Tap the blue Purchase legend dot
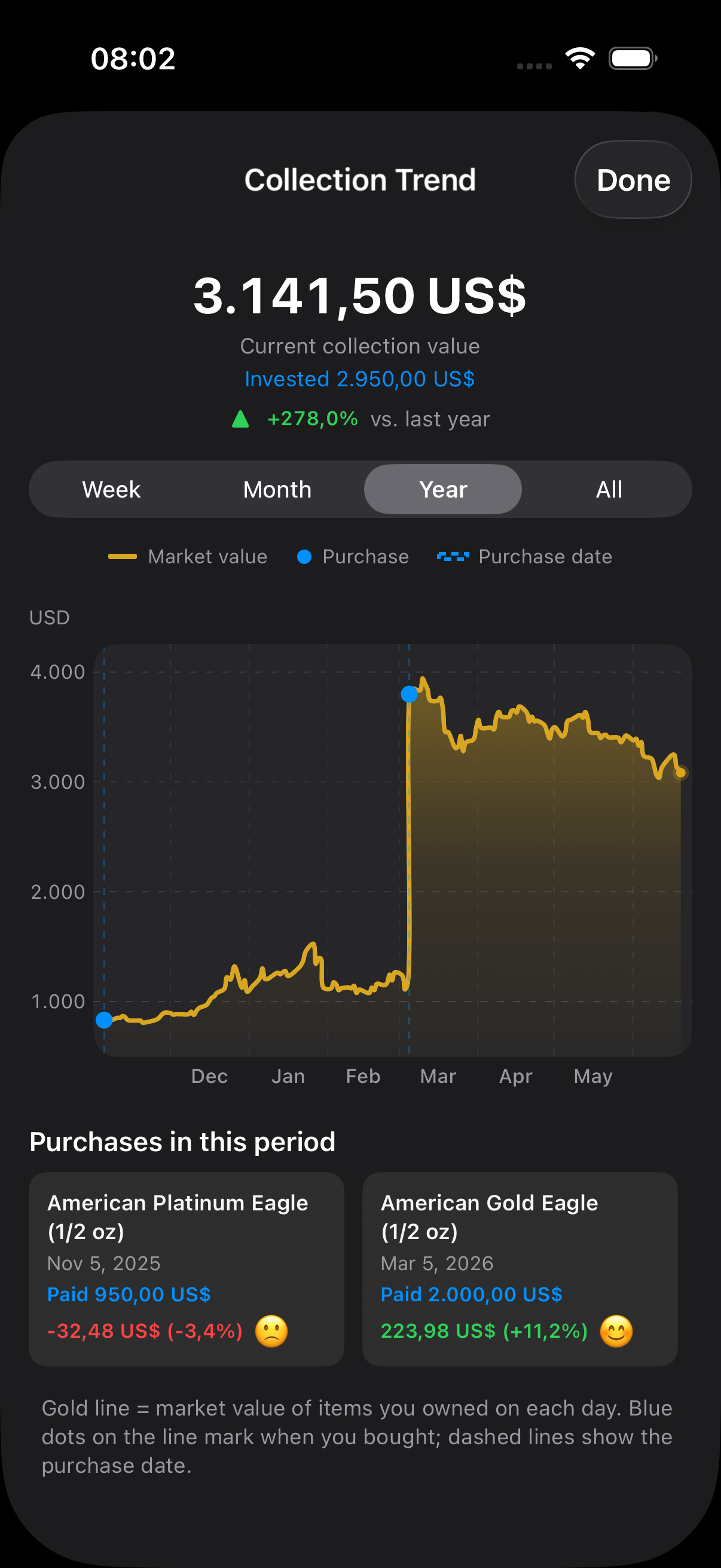The width and height of the screenshot is (721, 1568). [304, 556]
